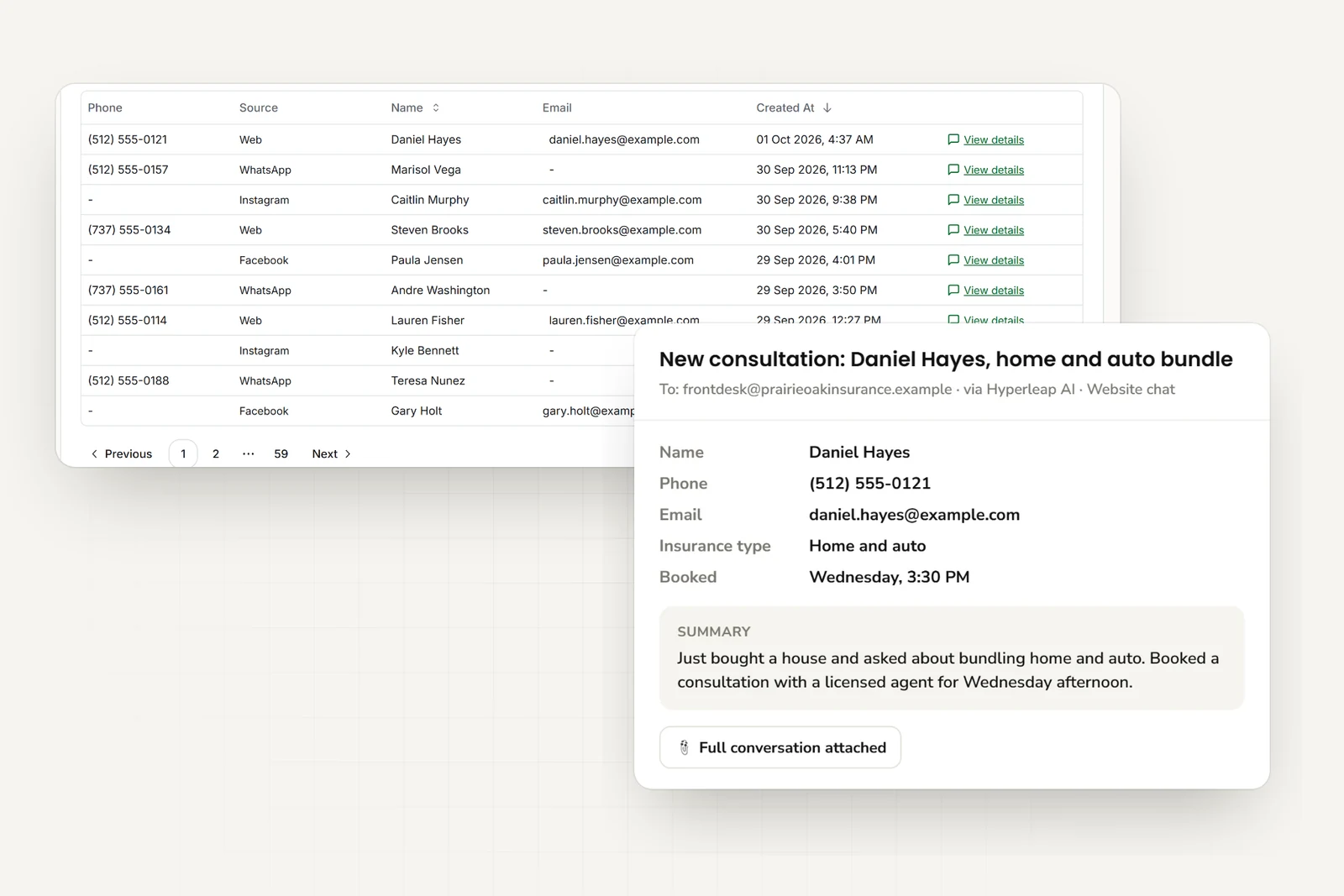Click phone (512) 555-0188 cell
The width and height of the screenshot is (1344, 896).
[x=129, y=381]
